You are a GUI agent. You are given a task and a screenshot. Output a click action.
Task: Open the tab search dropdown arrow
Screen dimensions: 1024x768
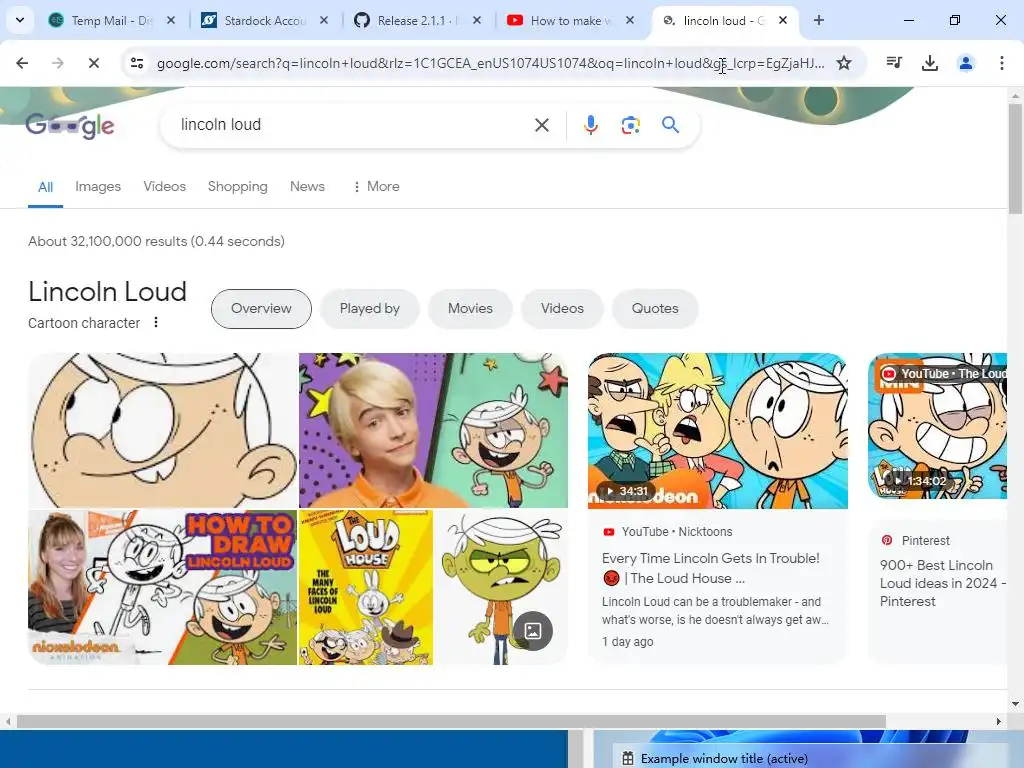coord(20,20)
